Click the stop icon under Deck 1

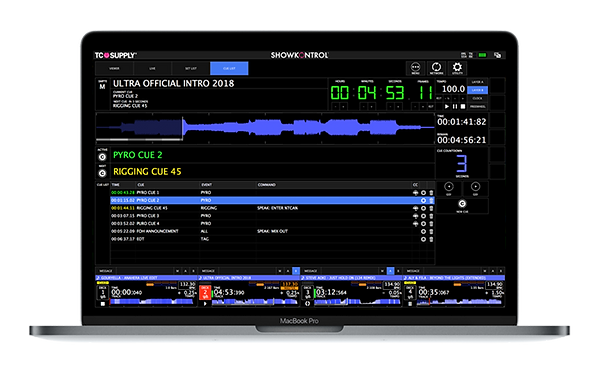(103, 304)
